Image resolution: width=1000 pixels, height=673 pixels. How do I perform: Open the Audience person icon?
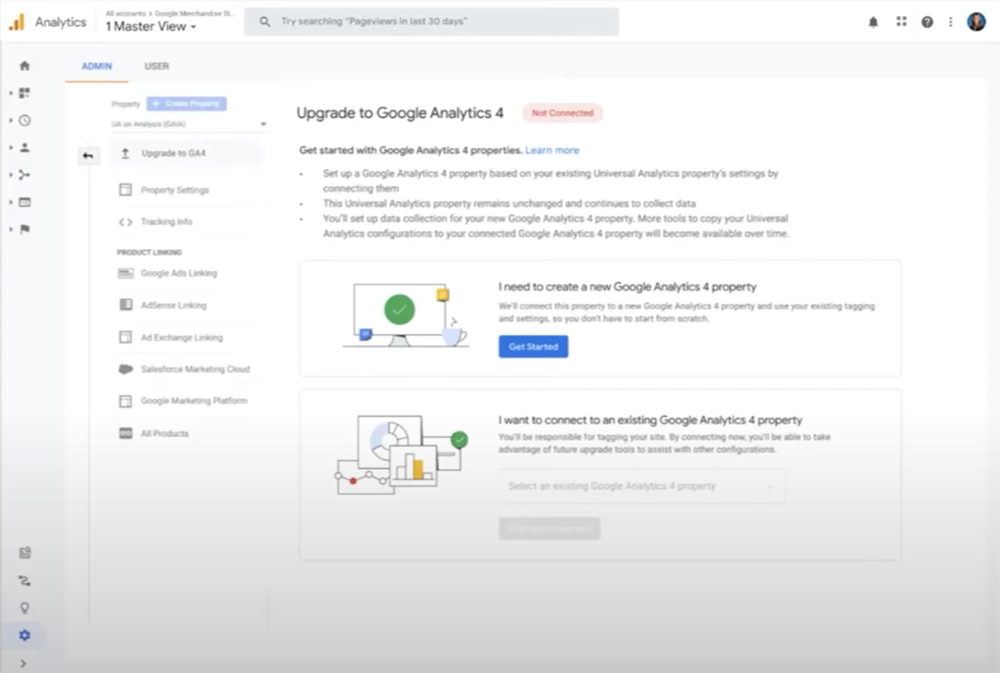[x=24, y=147]
